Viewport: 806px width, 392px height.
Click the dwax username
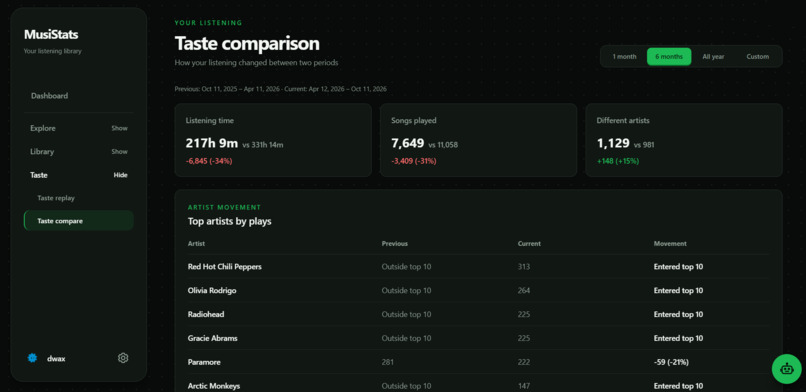(56, 359)
